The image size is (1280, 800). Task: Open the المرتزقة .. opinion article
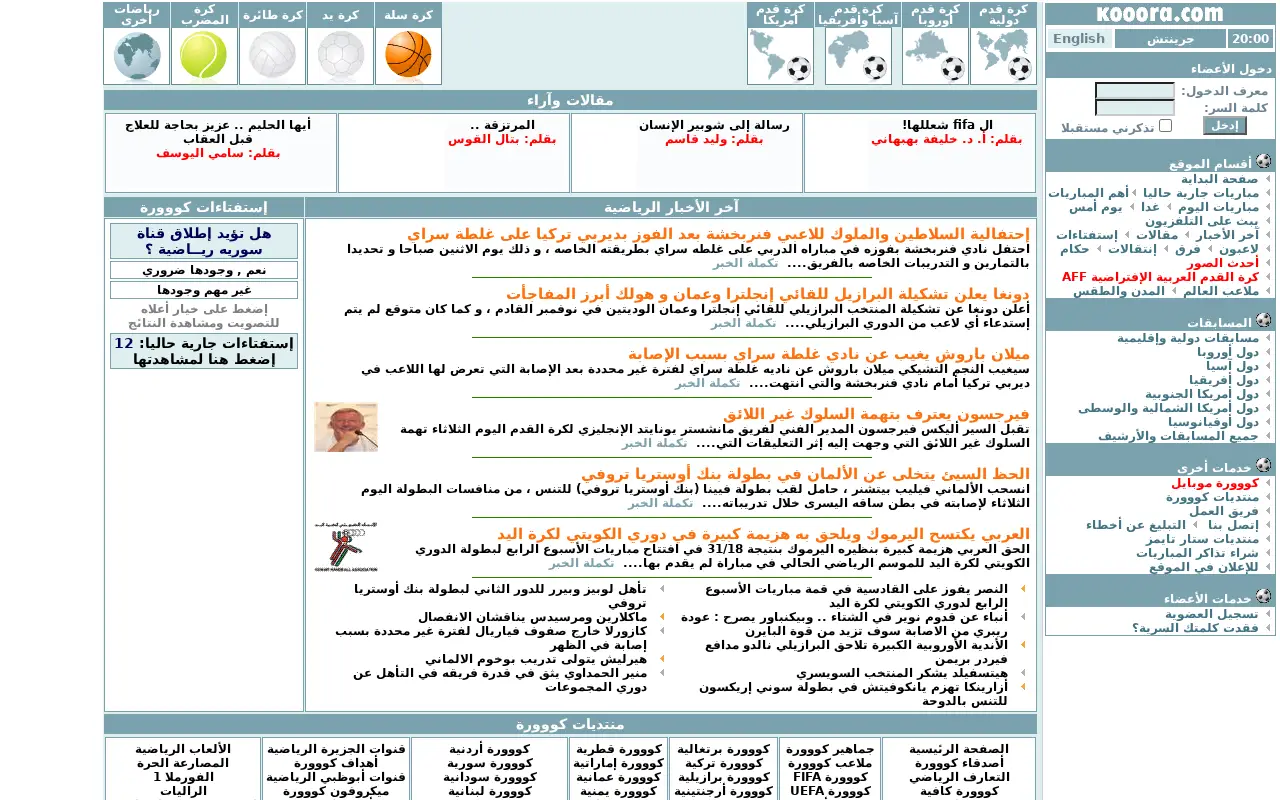(x=503, y=125)
